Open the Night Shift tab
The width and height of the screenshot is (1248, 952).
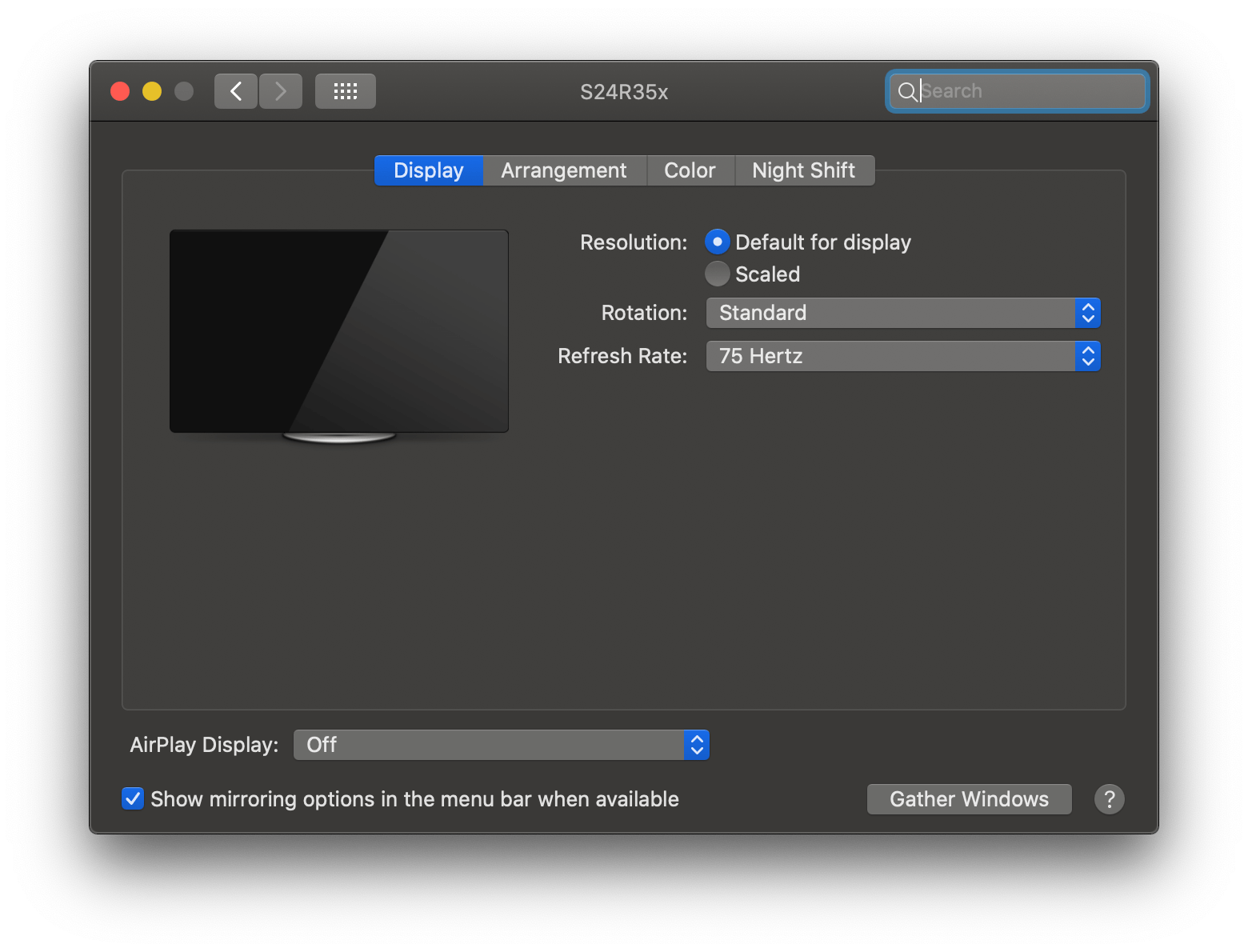[x=803, y=170]
